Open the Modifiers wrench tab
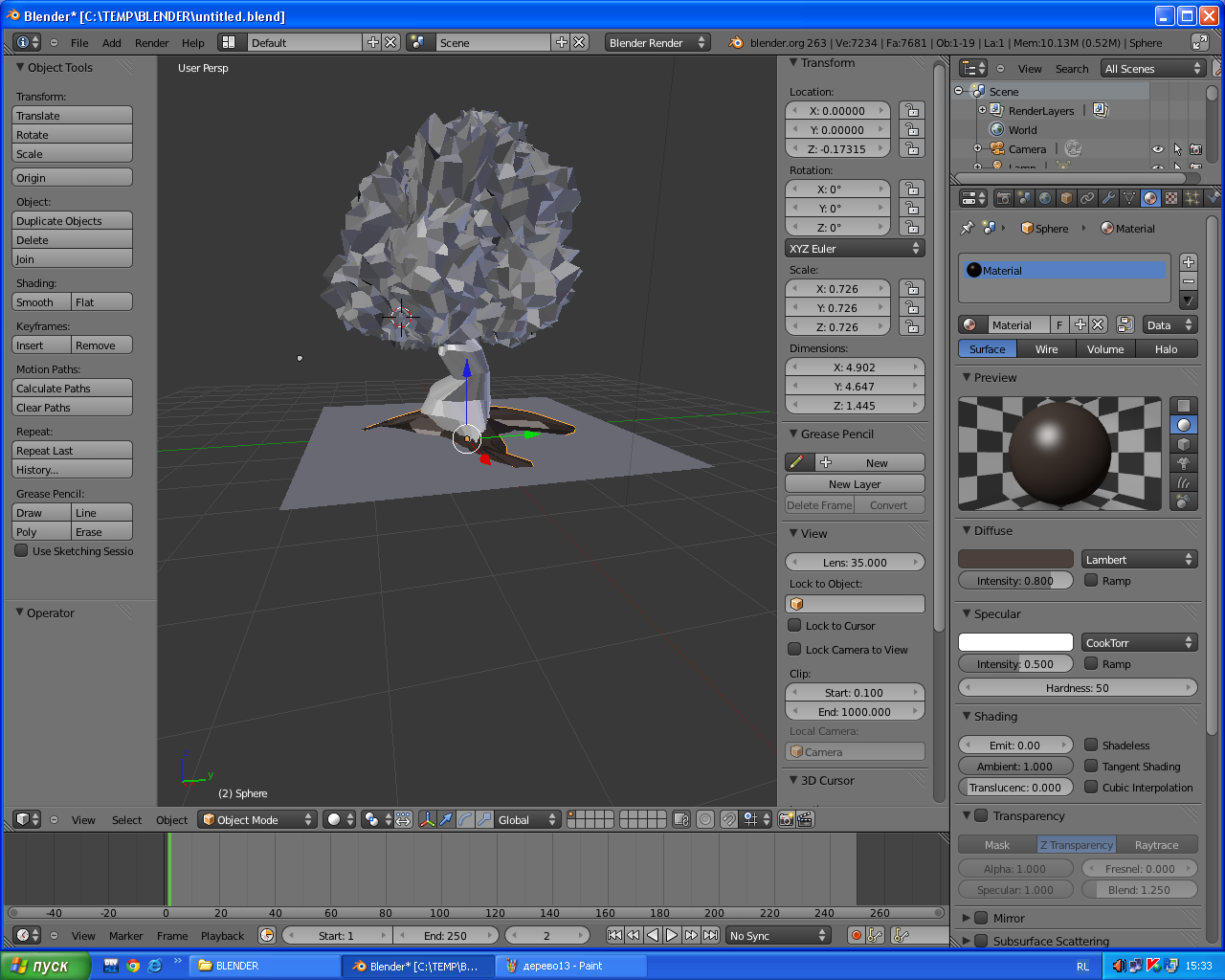 (1108, 198)
